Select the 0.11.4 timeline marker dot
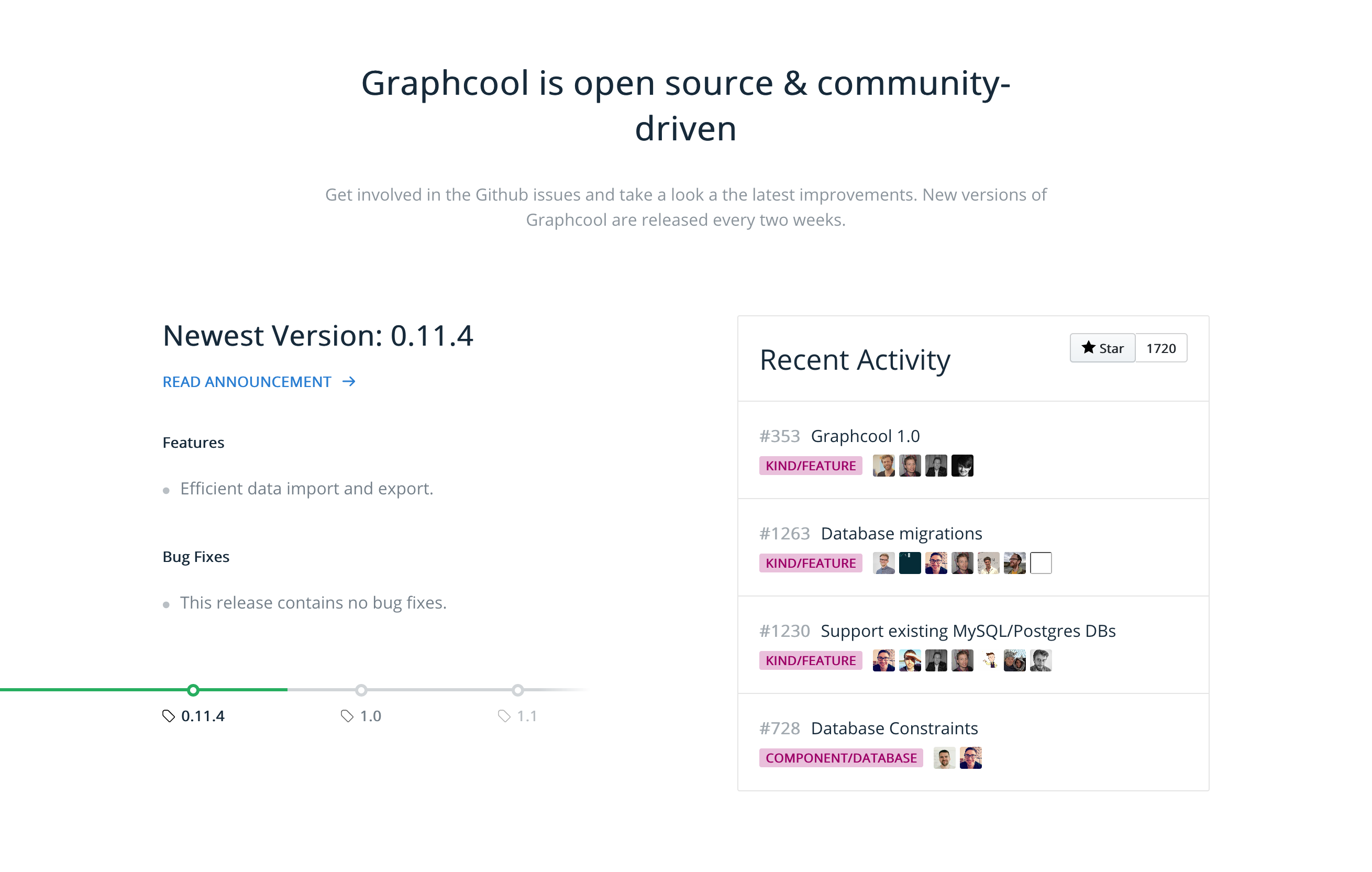1372x872 pixels. [x=193, y=690]
